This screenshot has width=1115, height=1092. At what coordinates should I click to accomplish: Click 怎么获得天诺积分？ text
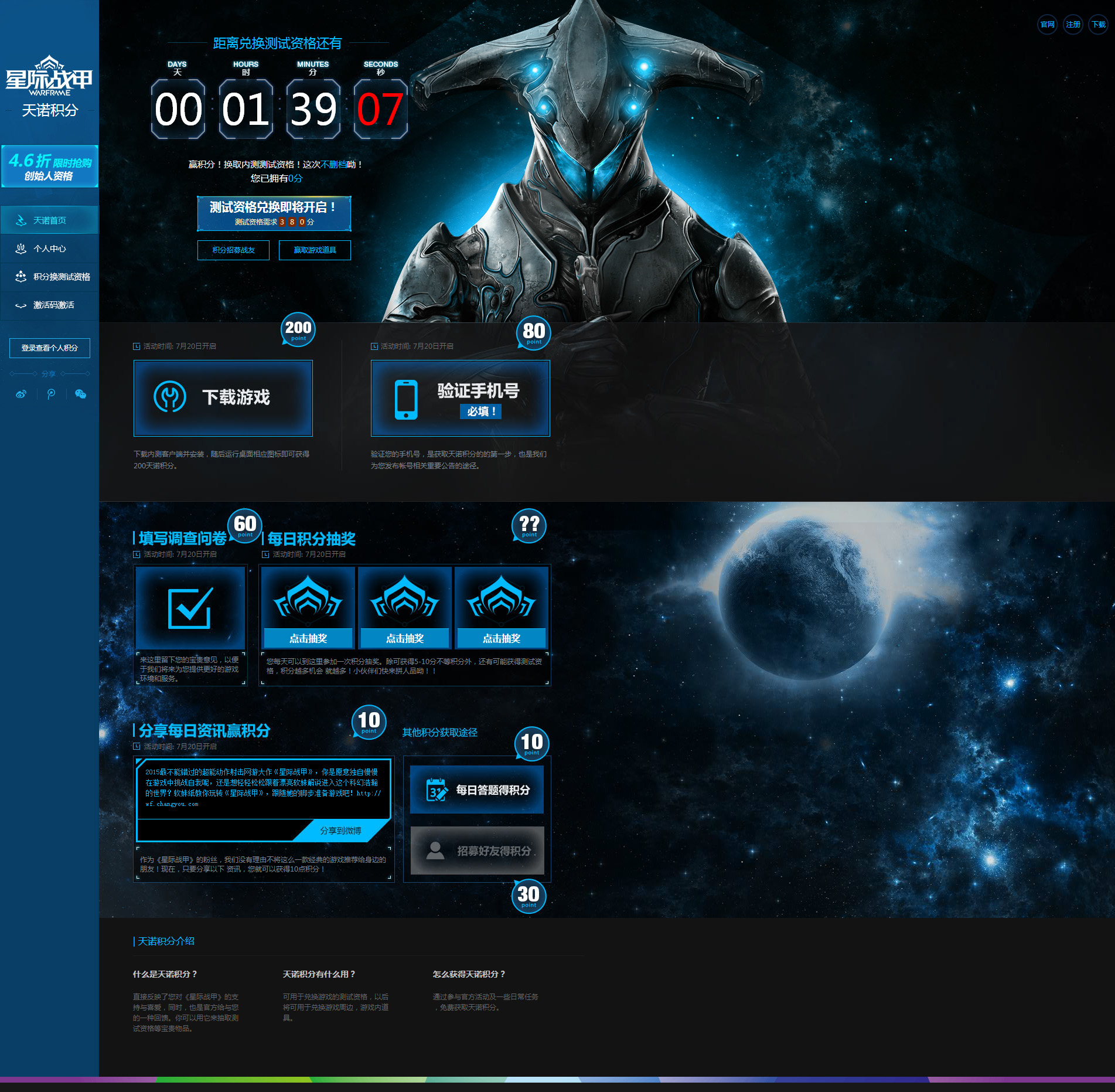469,974
